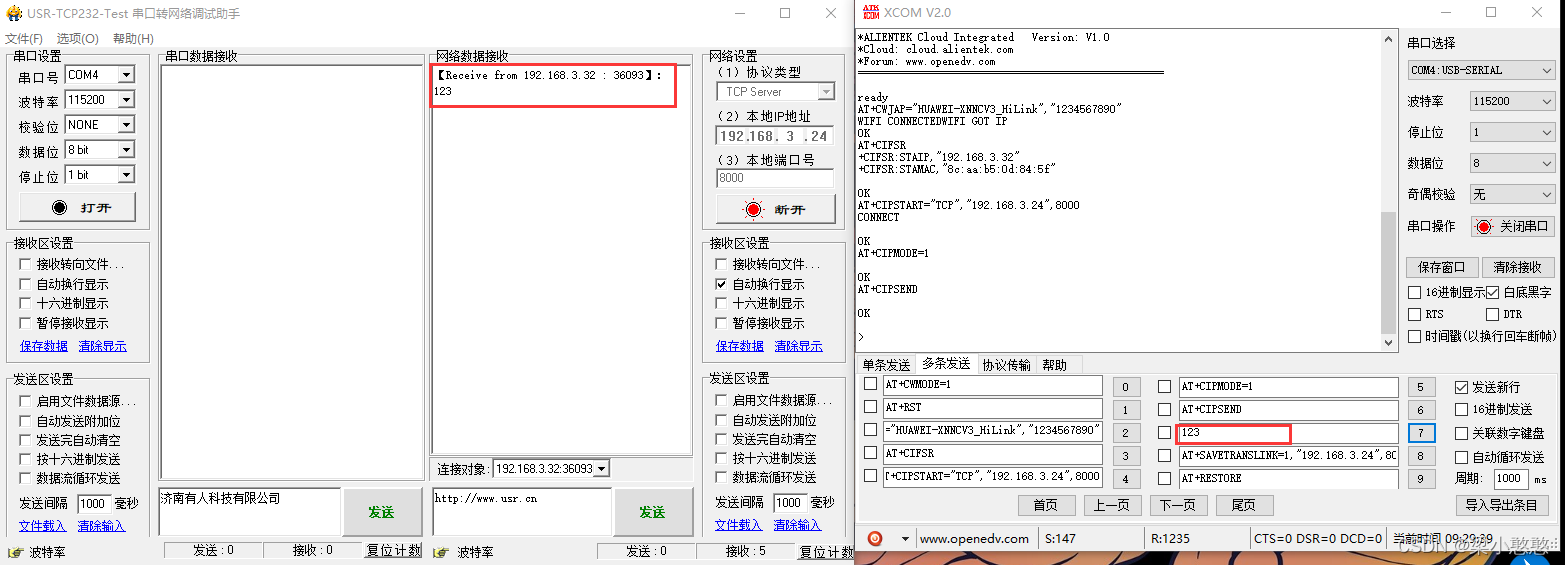Click network 清除显示 link

798,346
